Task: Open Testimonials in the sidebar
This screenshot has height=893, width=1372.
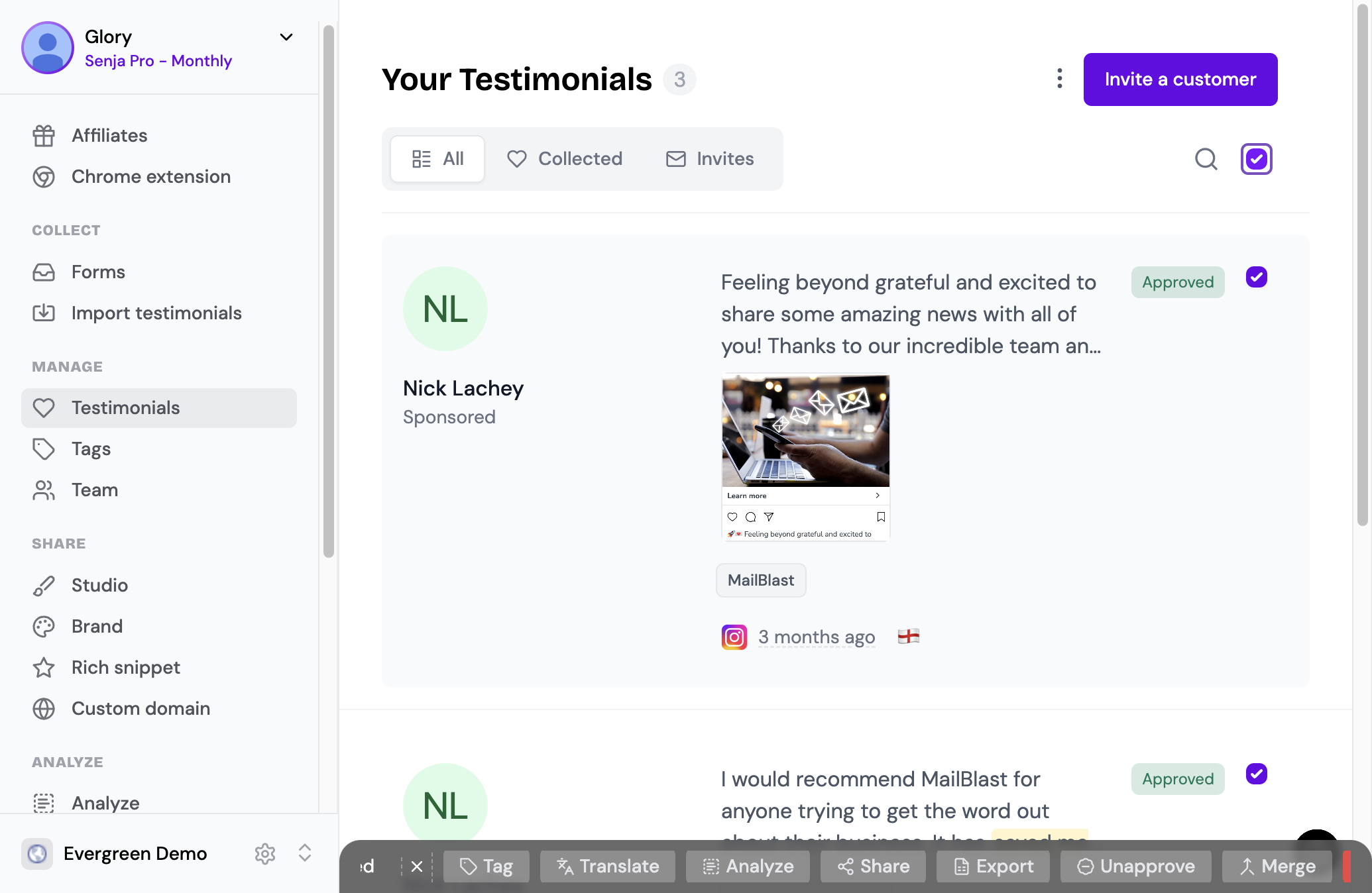Action: tap(159, 408)
